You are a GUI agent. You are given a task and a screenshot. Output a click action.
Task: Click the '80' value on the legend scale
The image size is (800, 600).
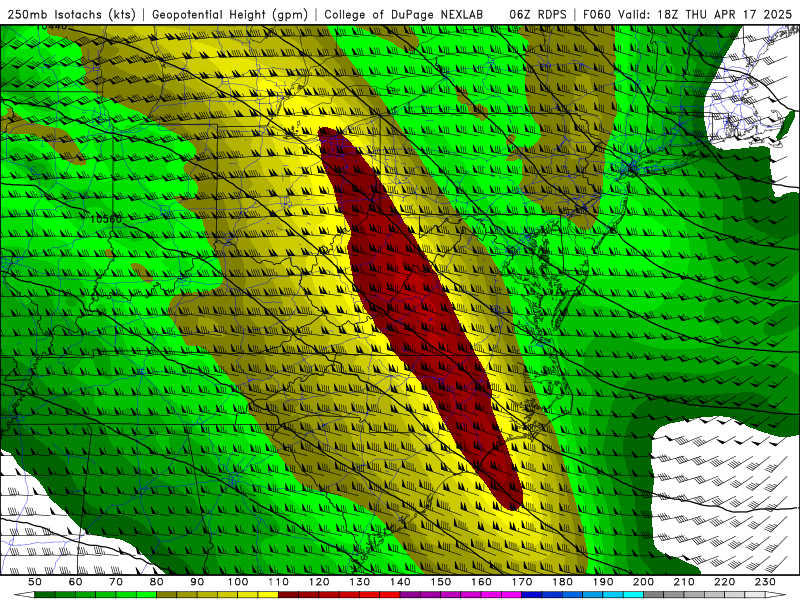[x=157, y=582]
